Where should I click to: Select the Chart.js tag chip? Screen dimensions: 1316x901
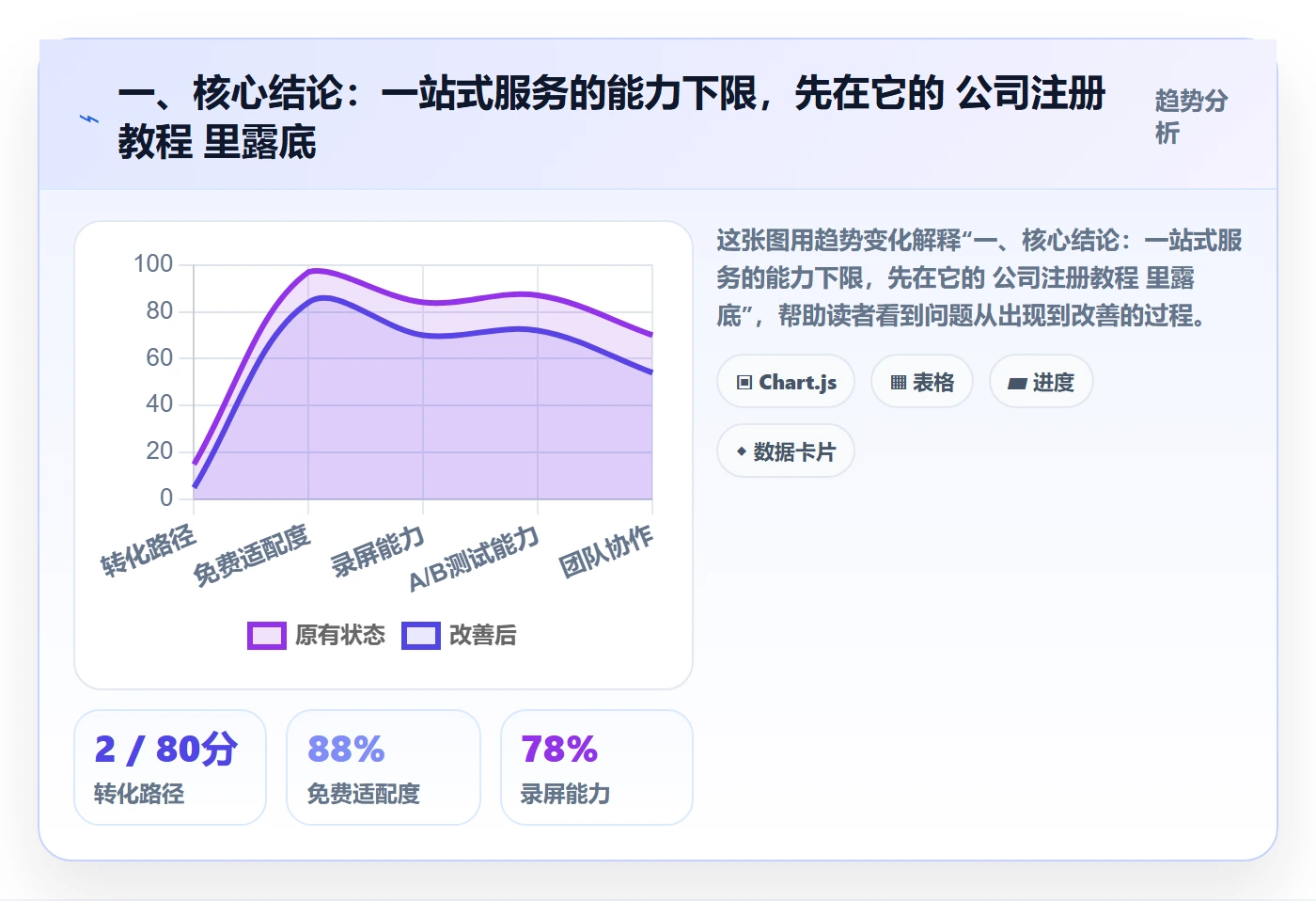point(786,382)
